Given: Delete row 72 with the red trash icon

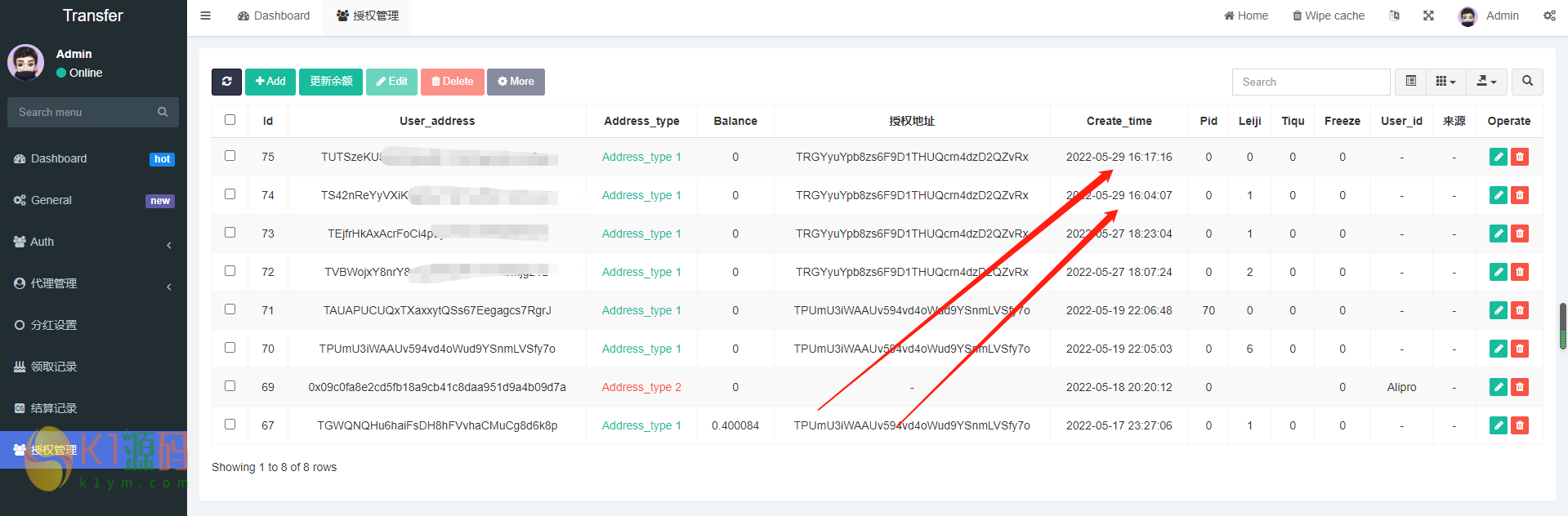Looking at the screenshot, I should pos(1520,272).
